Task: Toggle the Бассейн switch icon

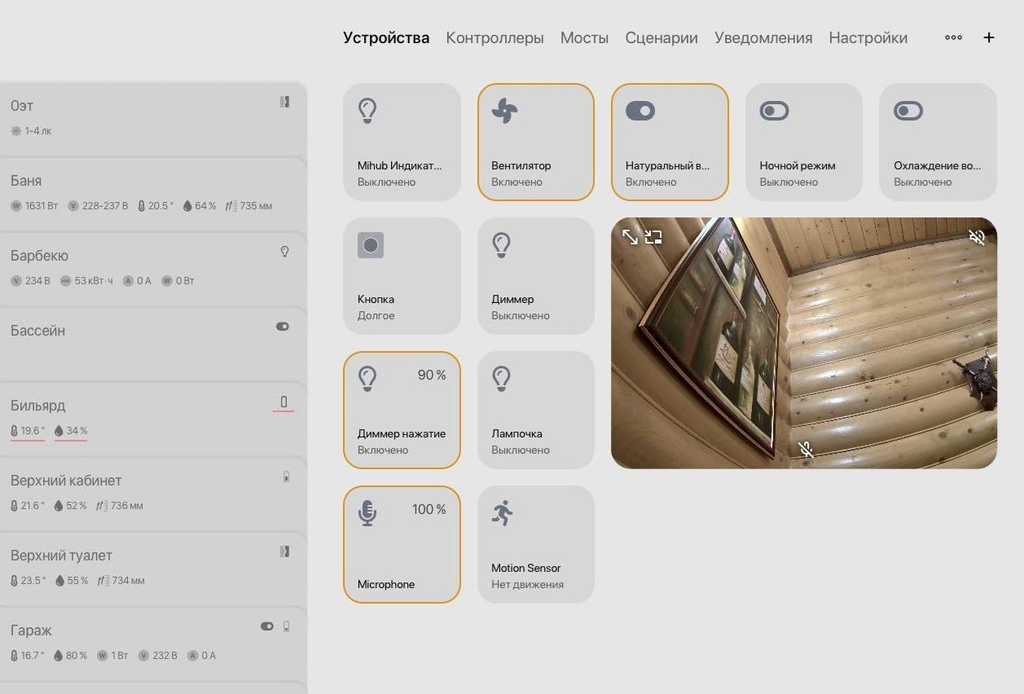Action: pyautogui.click(x=283, y=326)
